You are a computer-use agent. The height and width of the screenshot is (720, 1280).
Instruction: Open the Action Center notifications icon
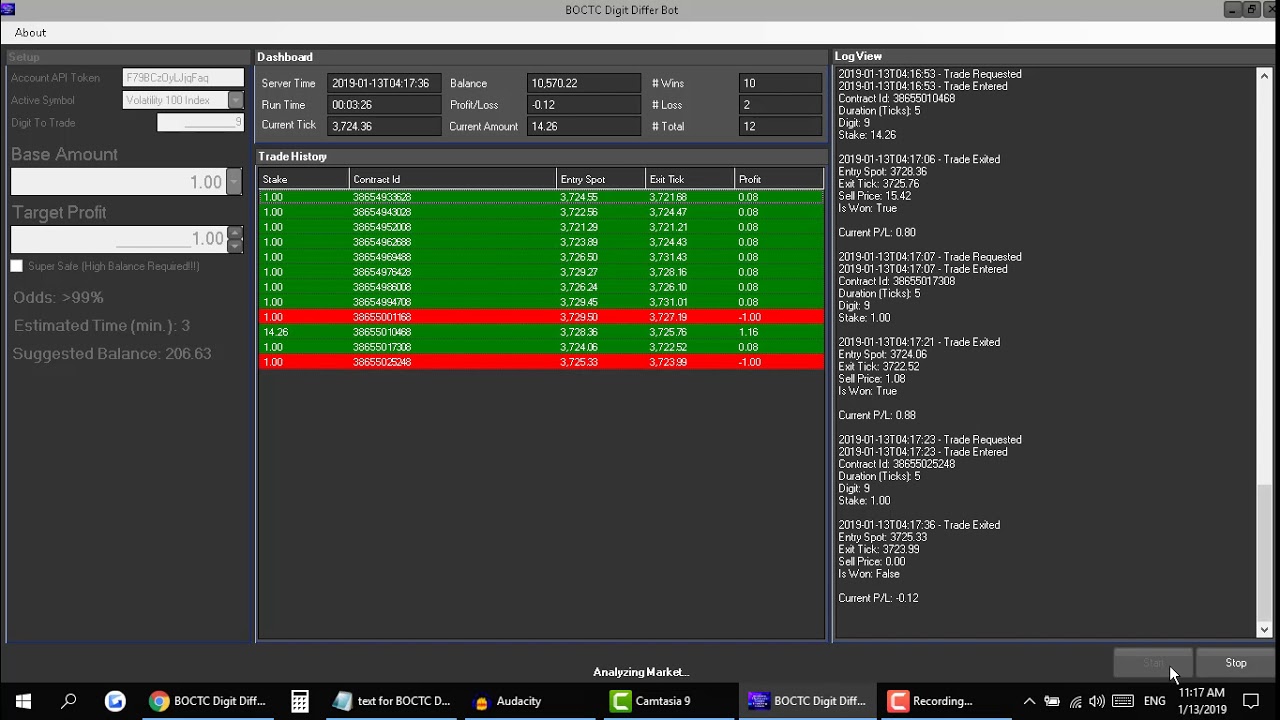point(1251,701)
